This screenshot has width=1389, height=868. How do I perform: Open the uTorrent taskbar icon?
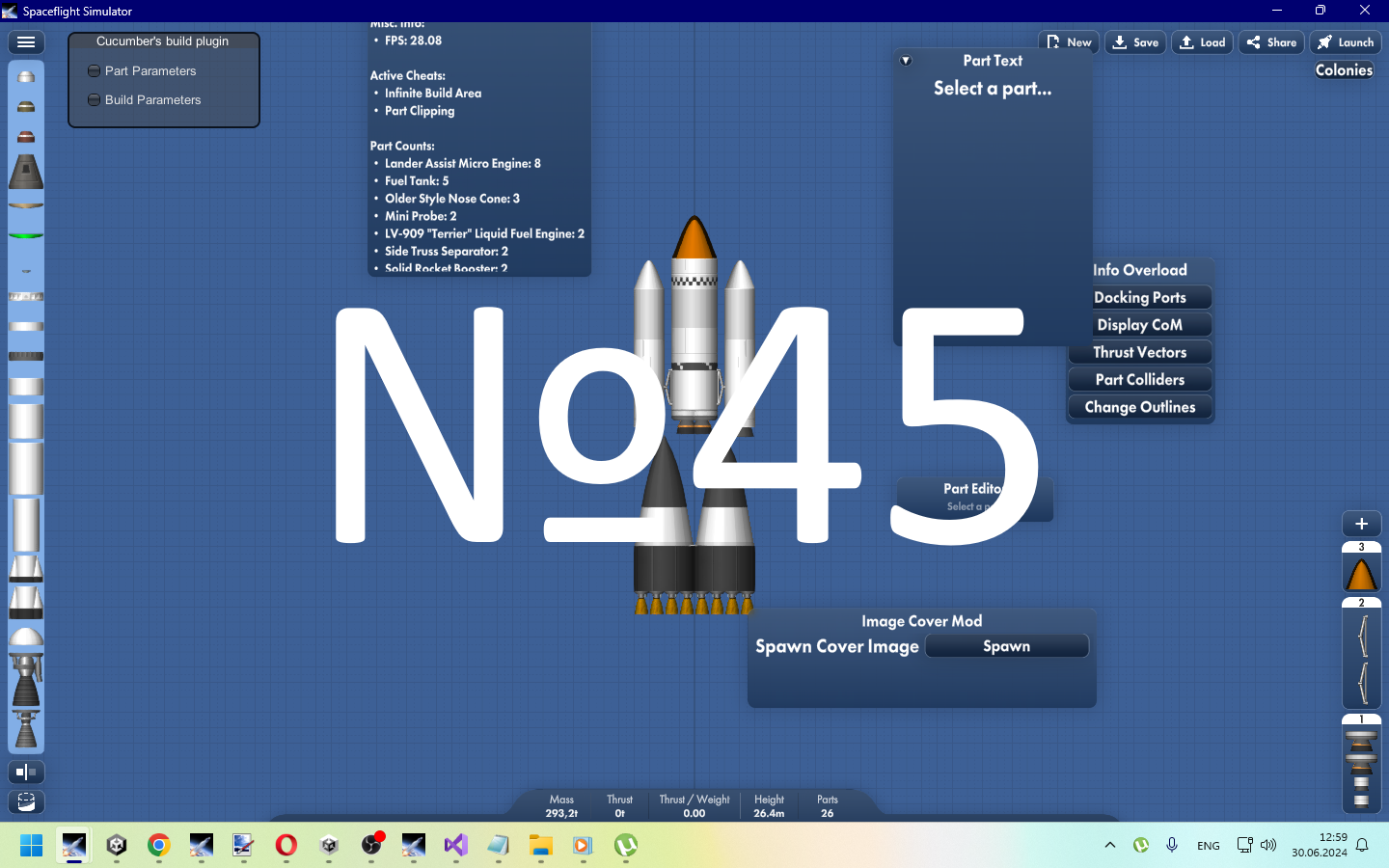tap(625, 846)
